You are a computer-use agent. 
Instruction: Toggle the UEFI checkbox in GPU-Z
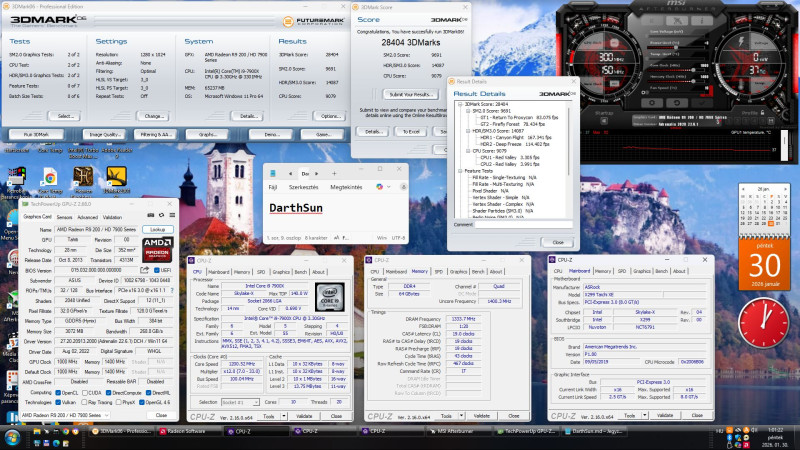(x=159, y=270)
